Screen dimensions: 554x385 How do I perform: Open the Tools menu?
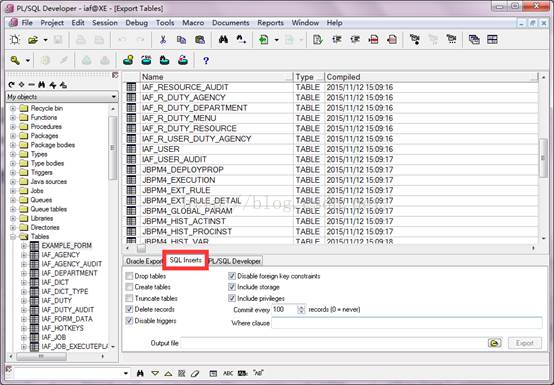[165, 23]
